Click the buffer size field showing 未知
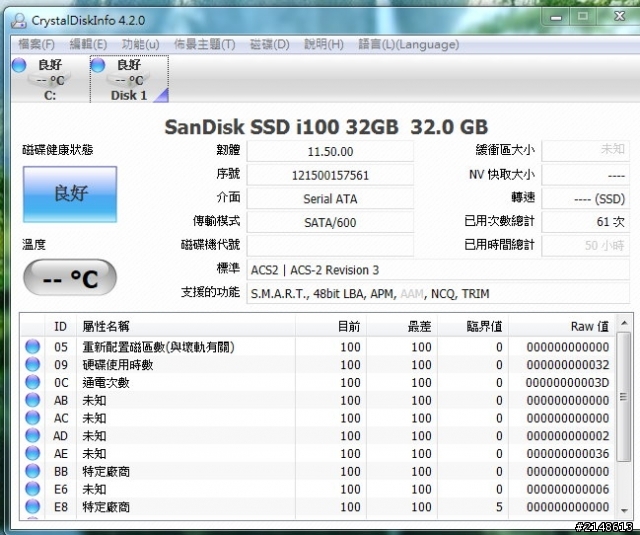This screenshot has height=535, width=640. coord(585,151)
